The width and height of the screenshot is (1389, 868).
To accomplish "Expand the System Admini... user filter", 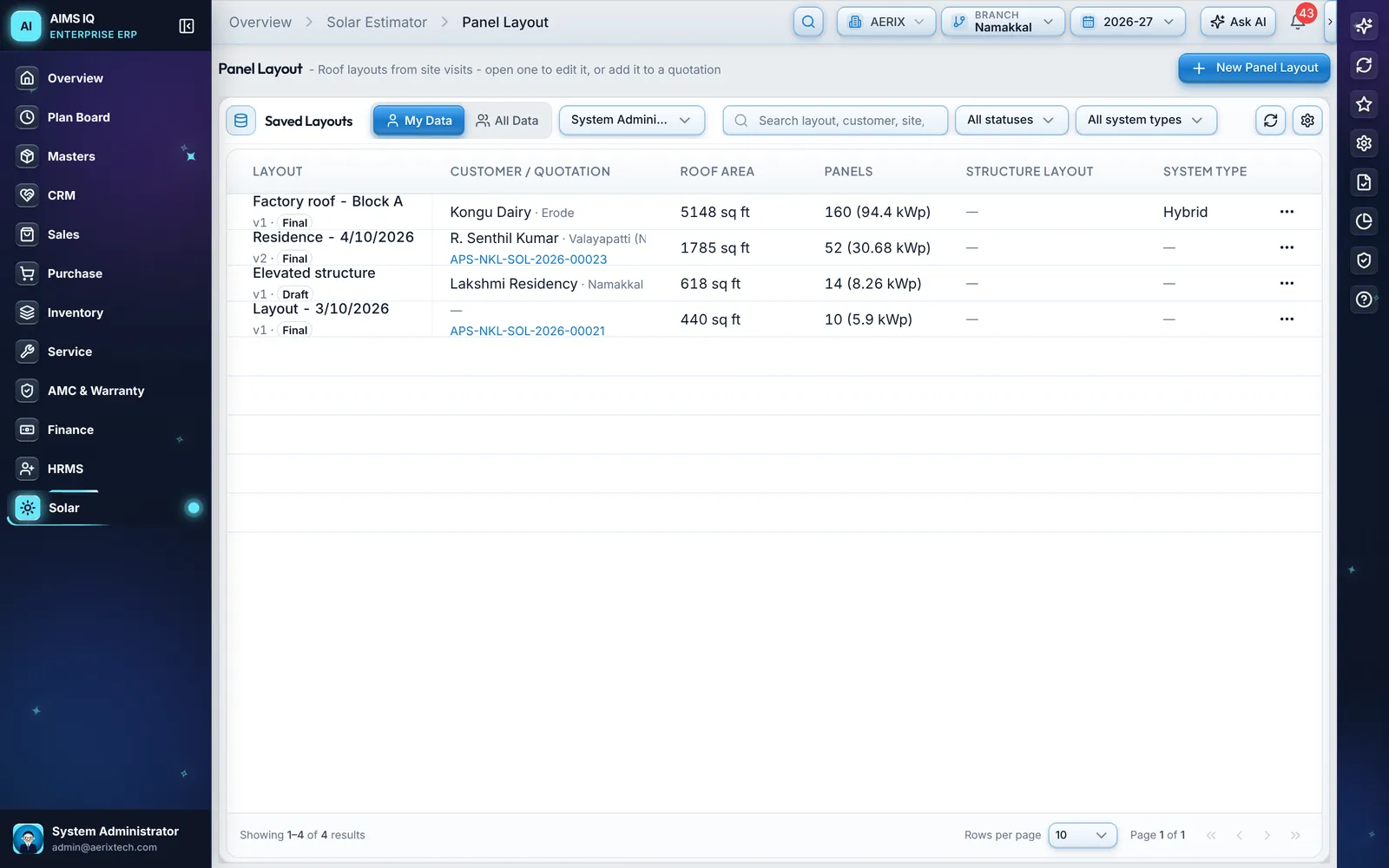I will point(631,120).
